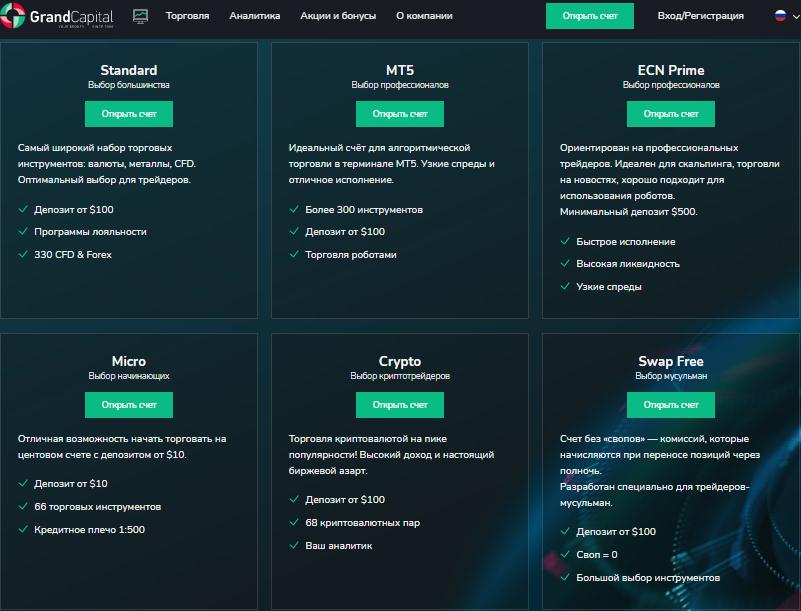The height and width of the screenshot is (611, 801).
Task: Go to Вход/Регистрация
Action: (x=700, y=16)
